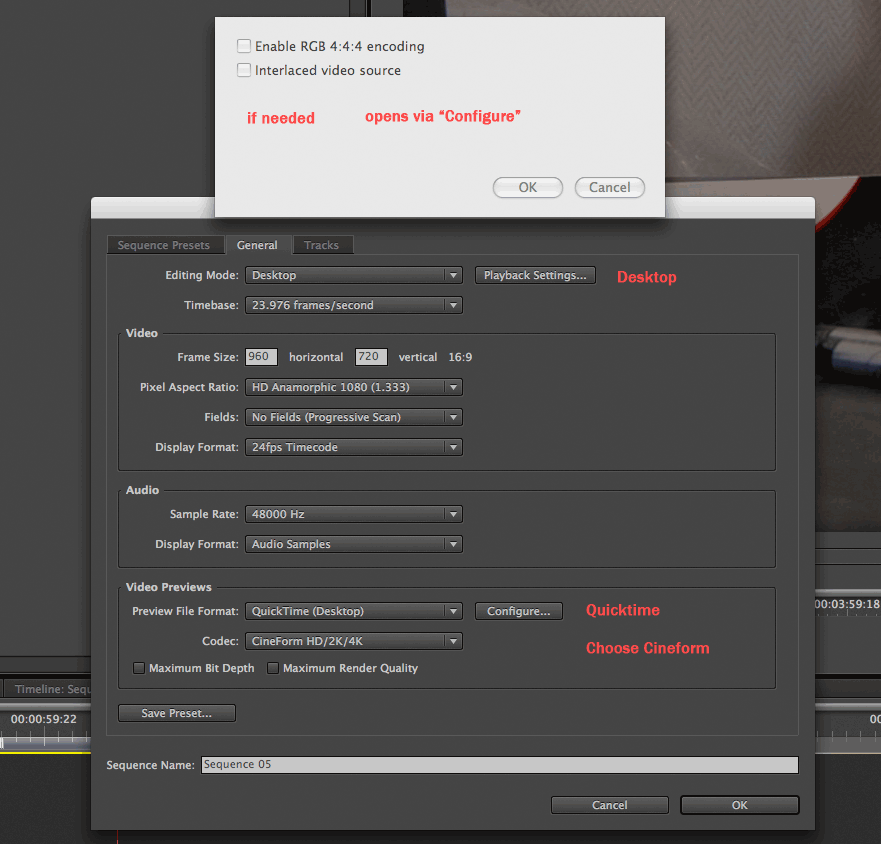Open the Editing Mode dropdown
Screen dimensions: 881x844
[353, 275]
